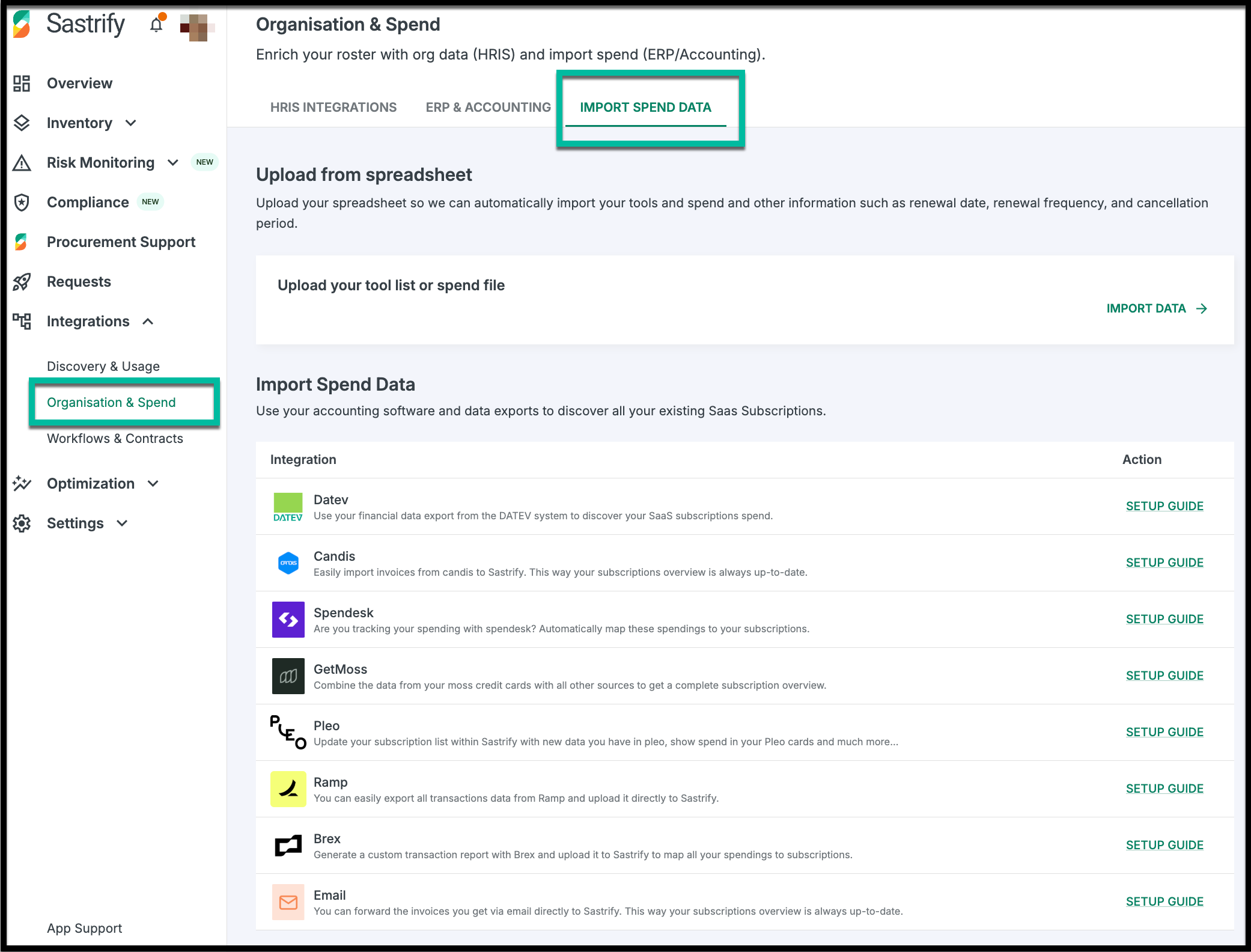Click the Inventory layers icon
Screen dimensions: 1251x952
pos(22,123)
